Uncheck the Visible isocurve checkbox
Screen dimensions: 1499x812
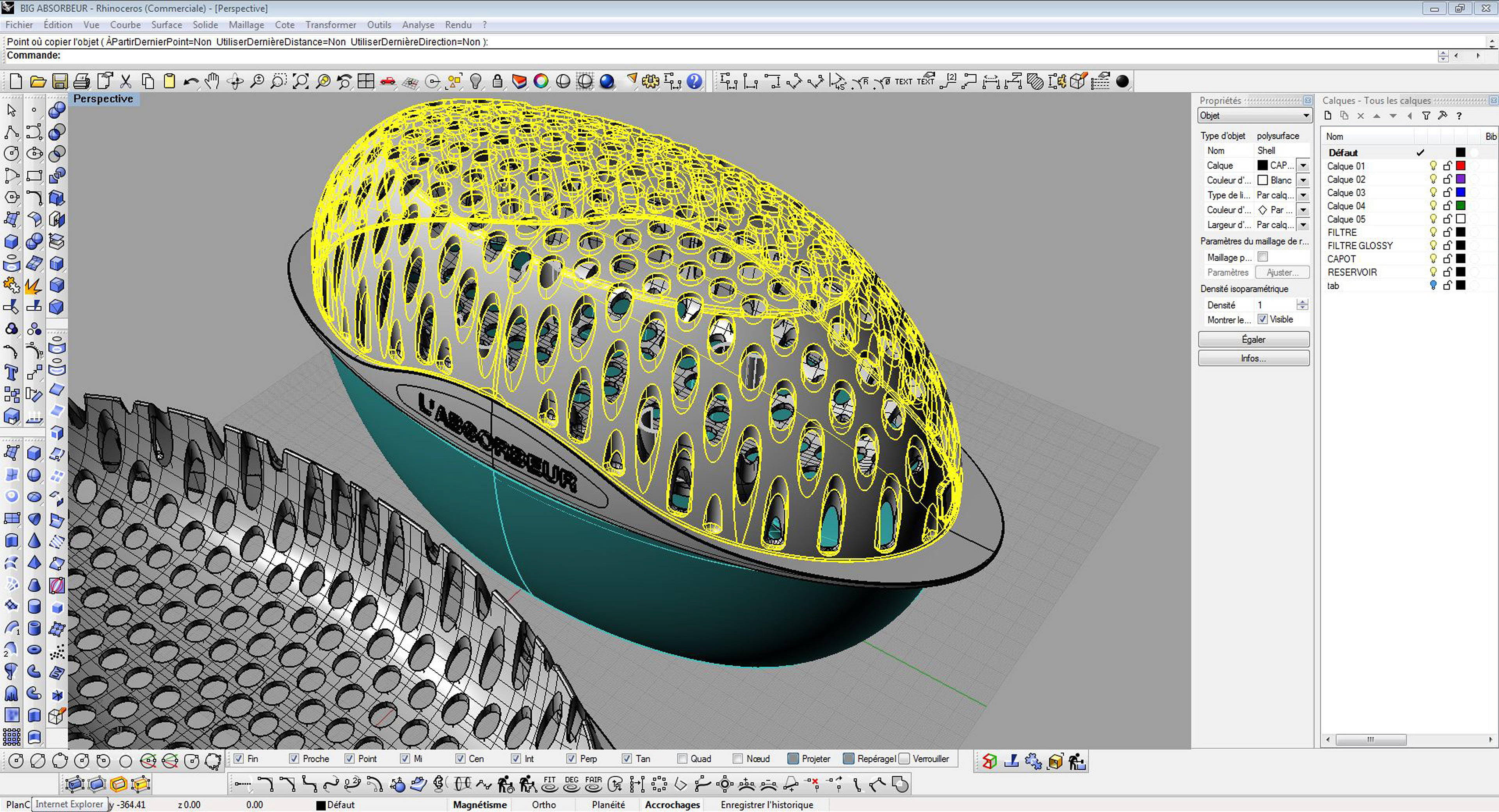[1263, 319]
